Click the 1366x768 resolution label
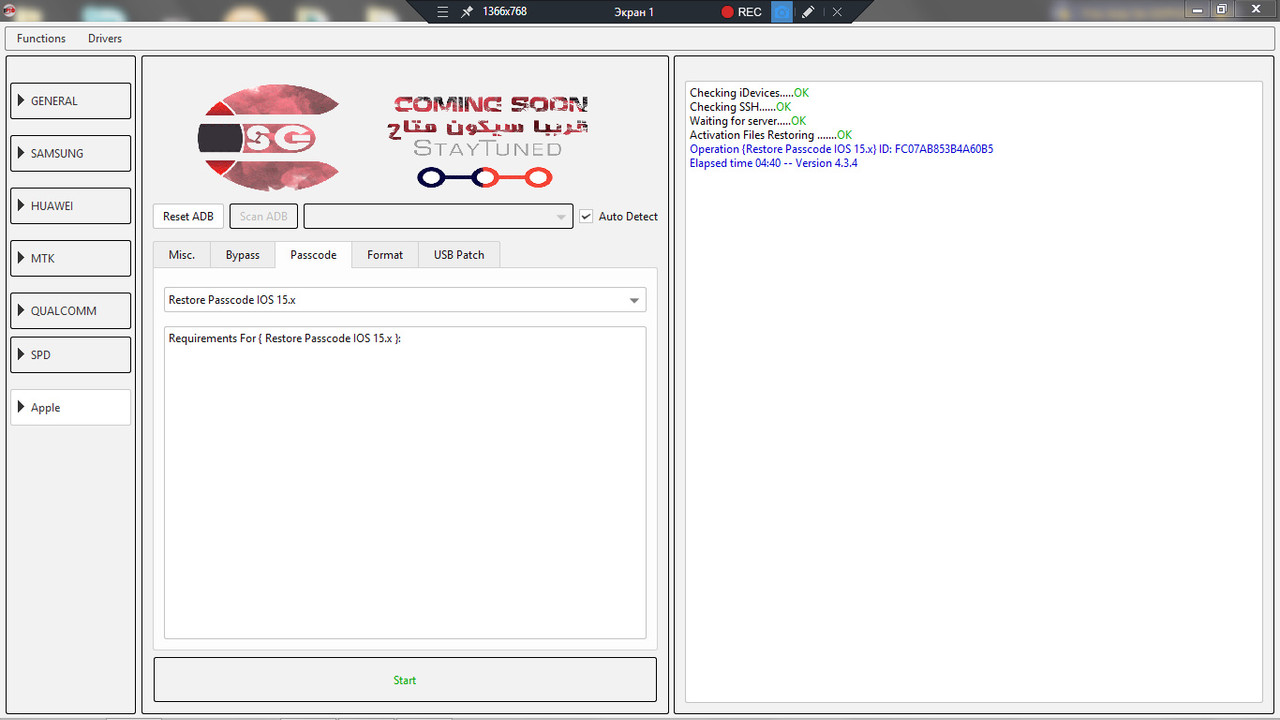Image resolution: width=1280 pixels, height=720 pixels. [505, 12]
